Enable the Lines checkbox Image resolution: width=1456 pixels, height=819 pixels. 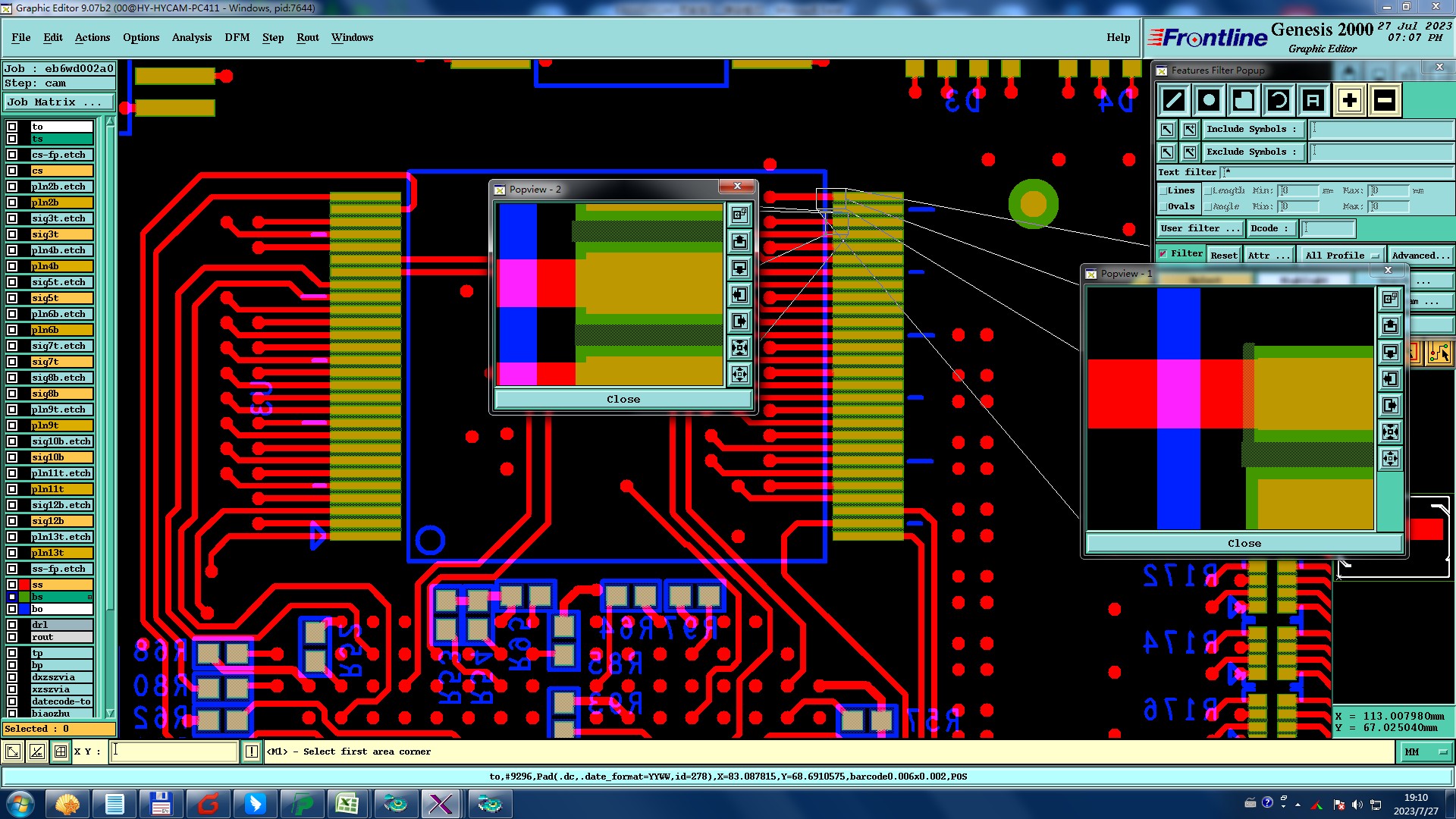pyautogui.click(x=1163, y=191)
